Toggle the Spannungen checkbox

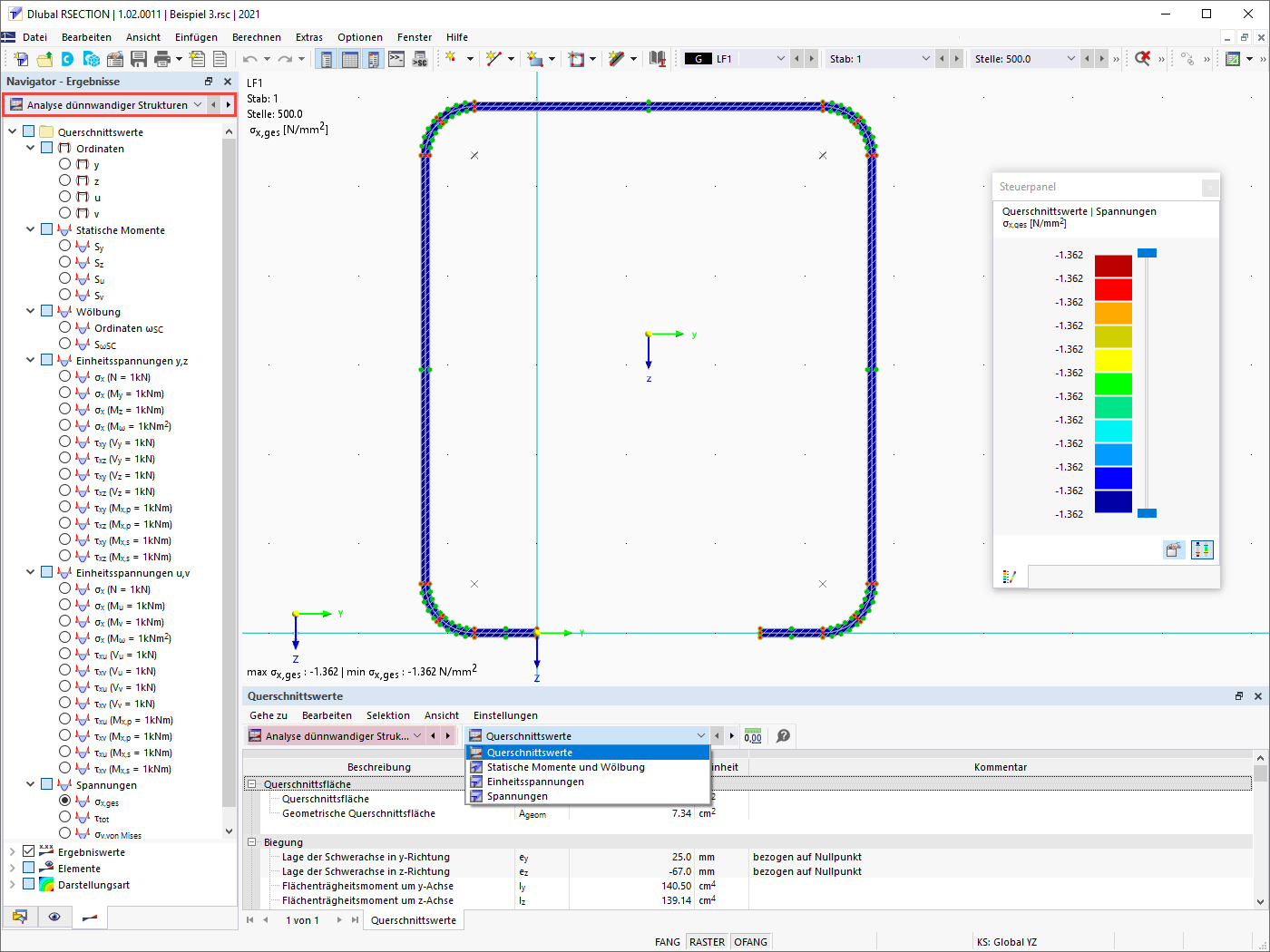click(46, 784)
